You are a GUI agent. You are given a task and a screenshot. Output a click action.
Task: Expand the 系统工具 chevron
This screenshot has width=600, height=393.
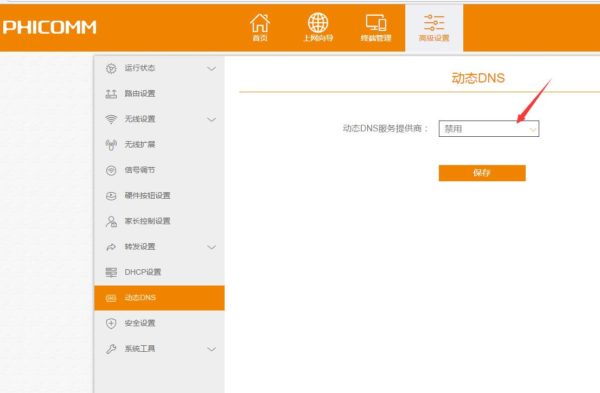pos(212,349)
